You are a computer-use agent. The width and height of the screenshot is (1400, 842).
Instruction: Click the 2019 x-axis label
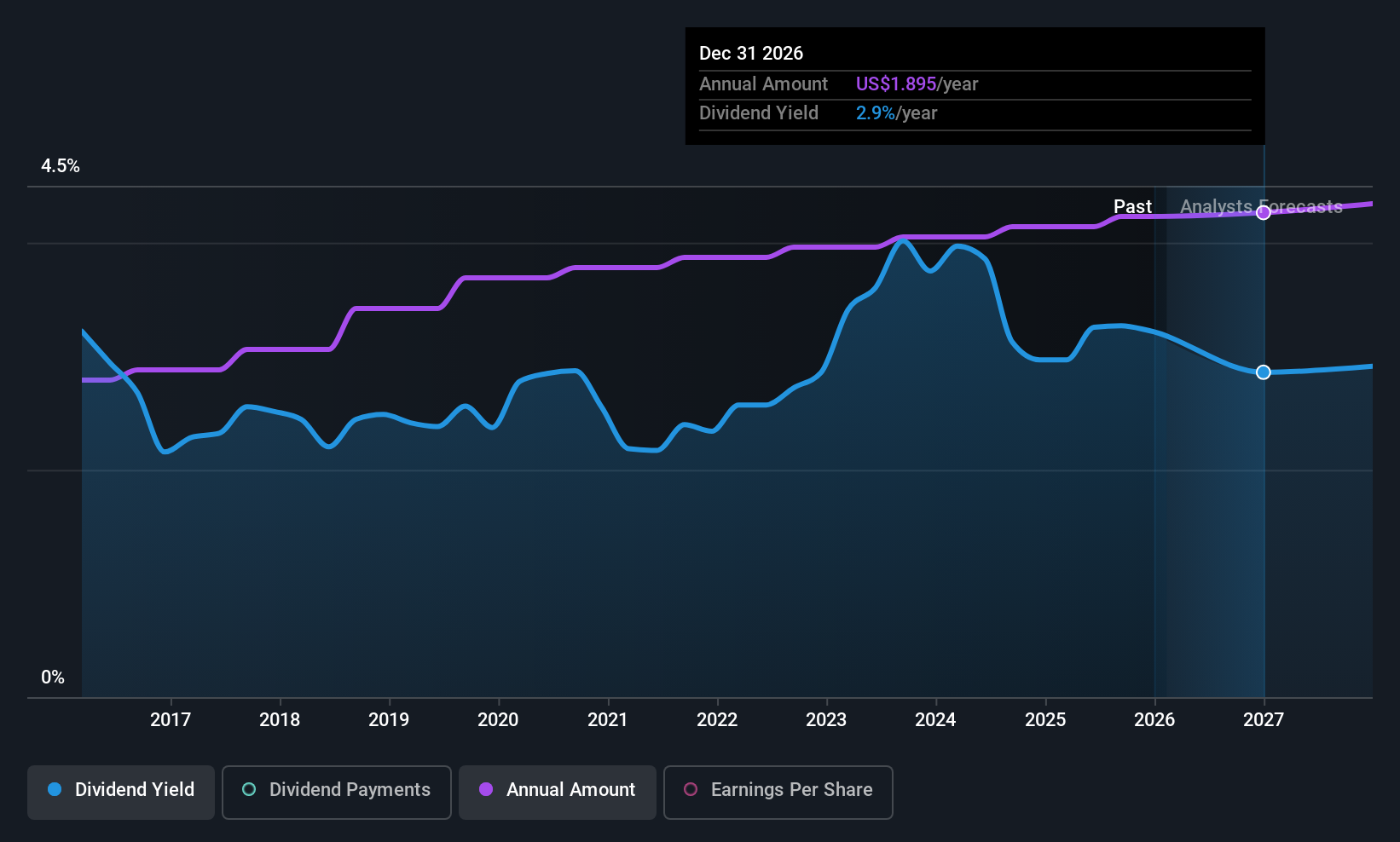389,720
